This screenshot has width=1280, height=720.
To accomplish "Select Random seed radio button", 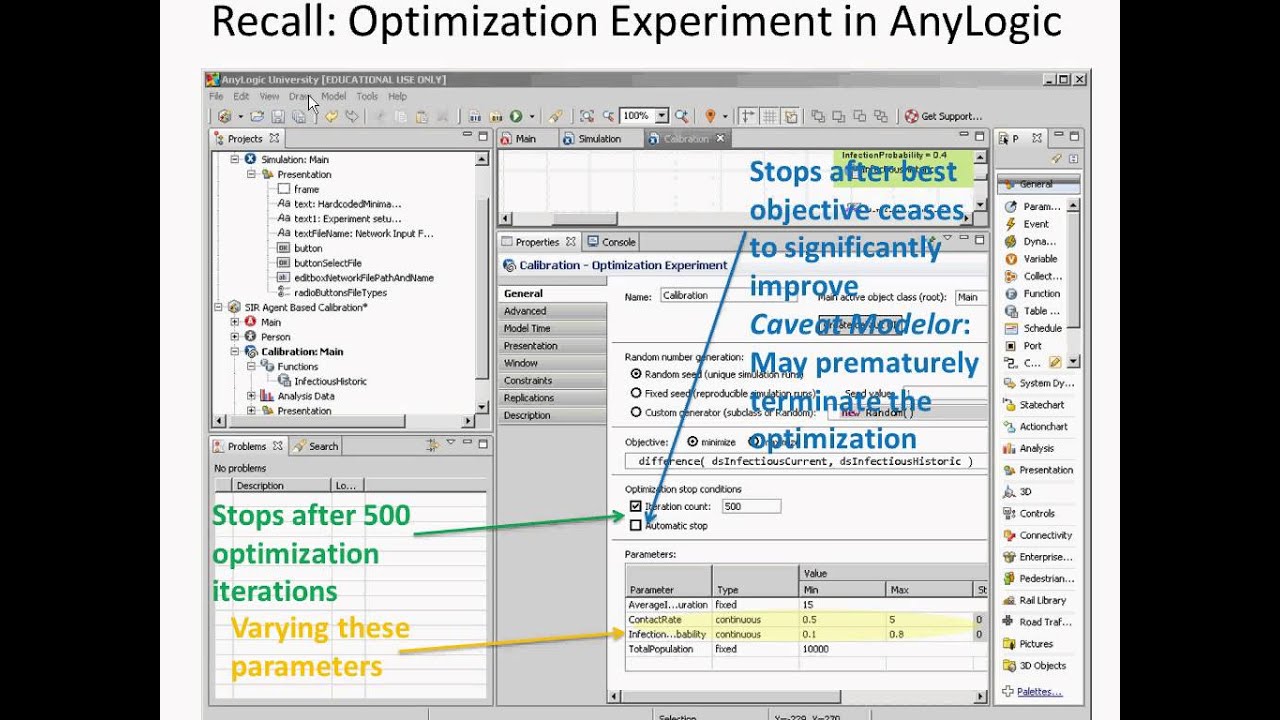I will click(x=636, y=373).
